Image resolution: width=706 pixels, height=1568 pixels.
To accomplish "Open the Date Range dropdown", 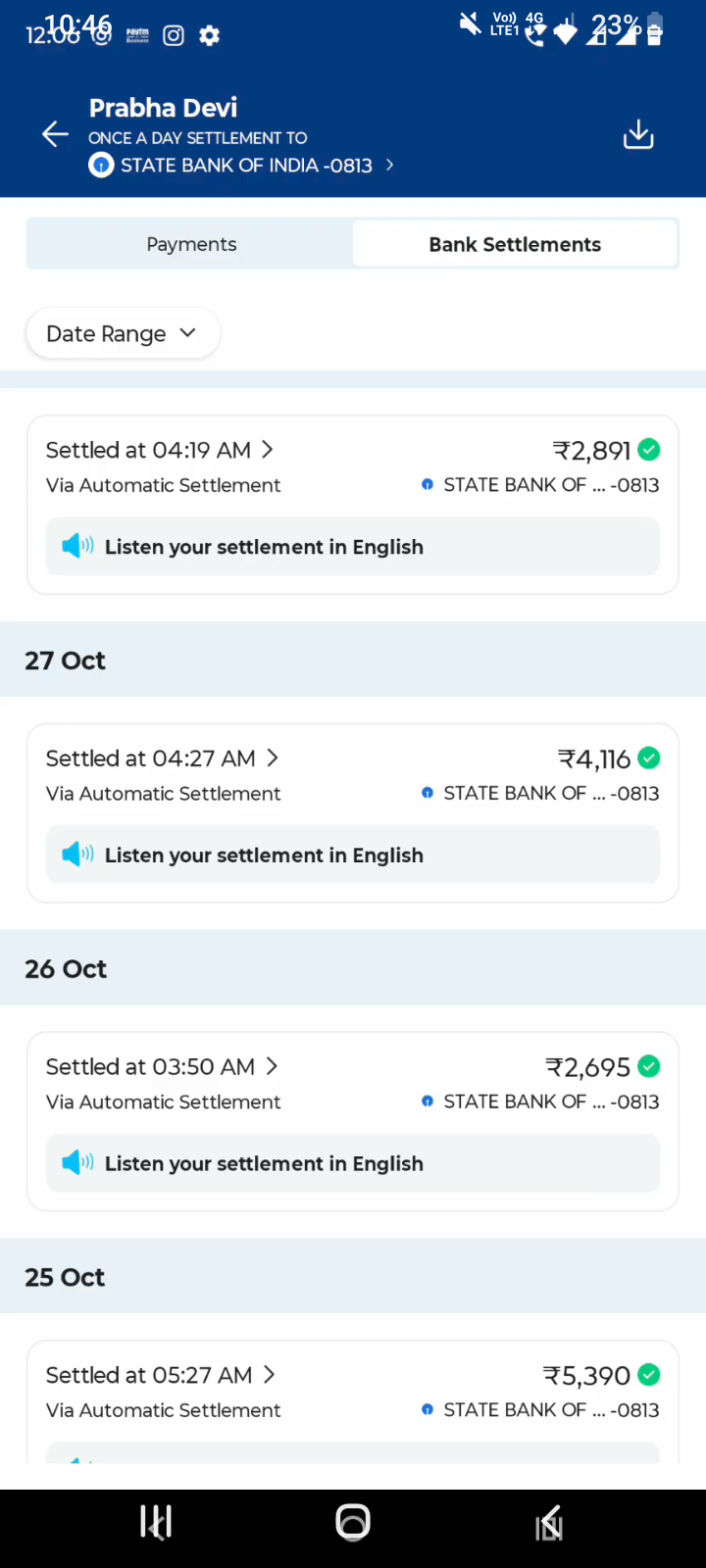I will [123, 334].
